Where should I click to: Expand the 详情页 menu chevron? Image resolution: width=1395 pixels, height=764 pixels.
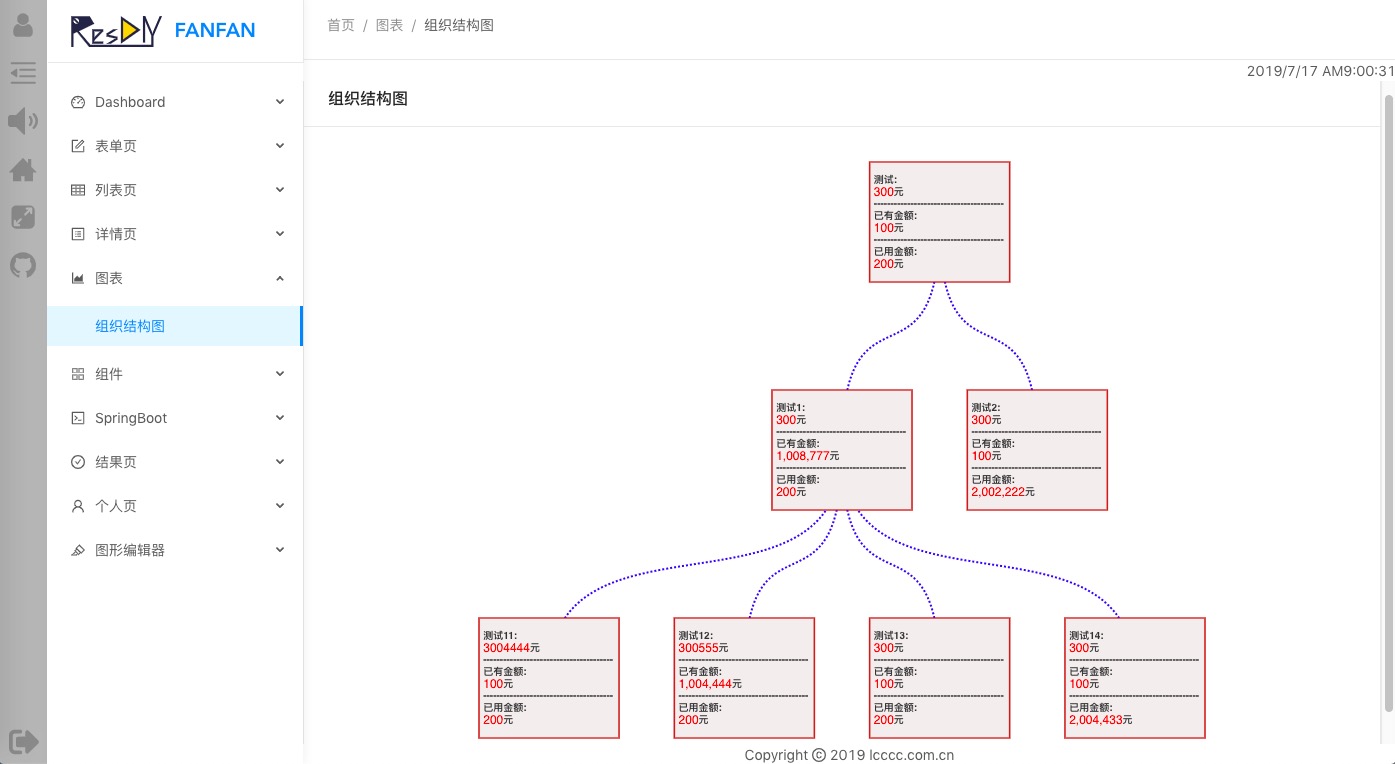280,233
